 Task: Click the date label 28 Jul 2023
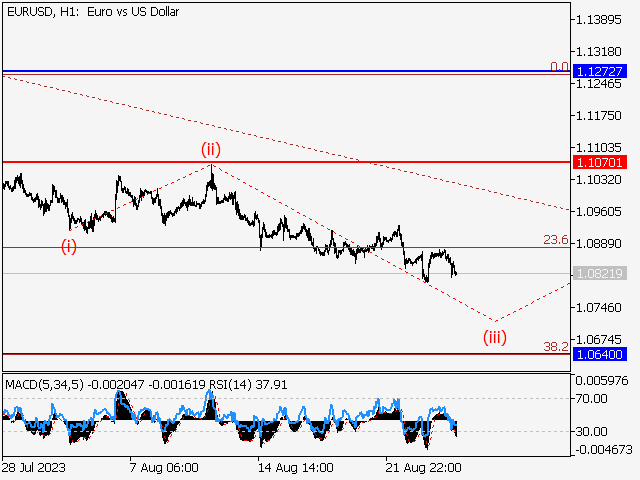tap(34, 467)
